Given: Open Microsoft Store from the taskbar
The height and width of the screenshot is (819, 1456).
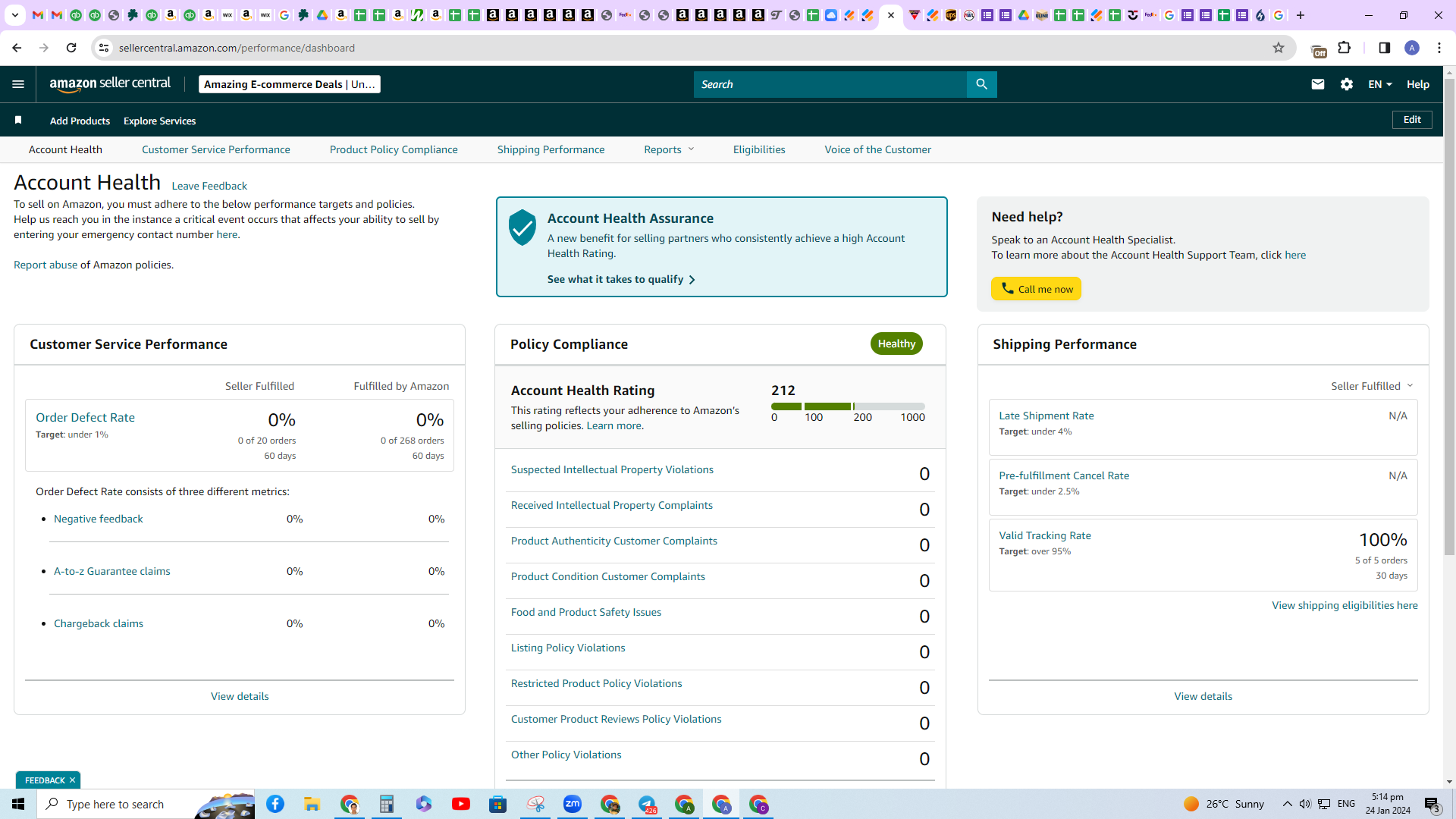Looking at the screenshot, I should pyautogui.click(x=498, y=804).
